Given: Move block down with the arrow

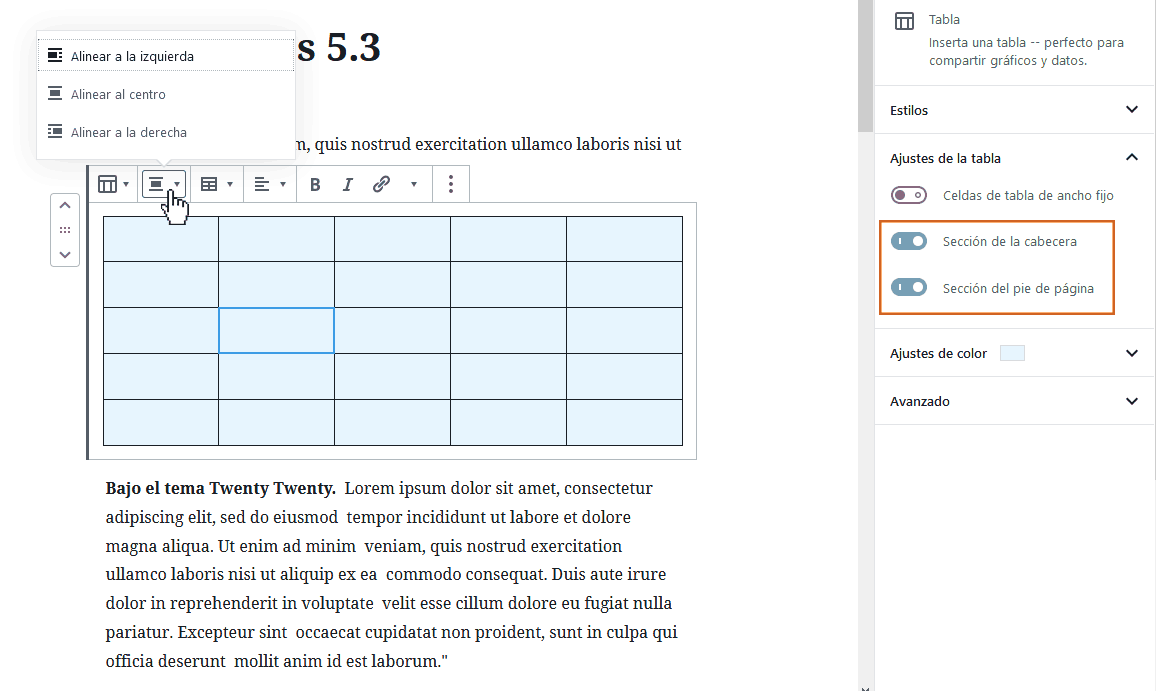Looking at the screenshot, I should point(65,254).
